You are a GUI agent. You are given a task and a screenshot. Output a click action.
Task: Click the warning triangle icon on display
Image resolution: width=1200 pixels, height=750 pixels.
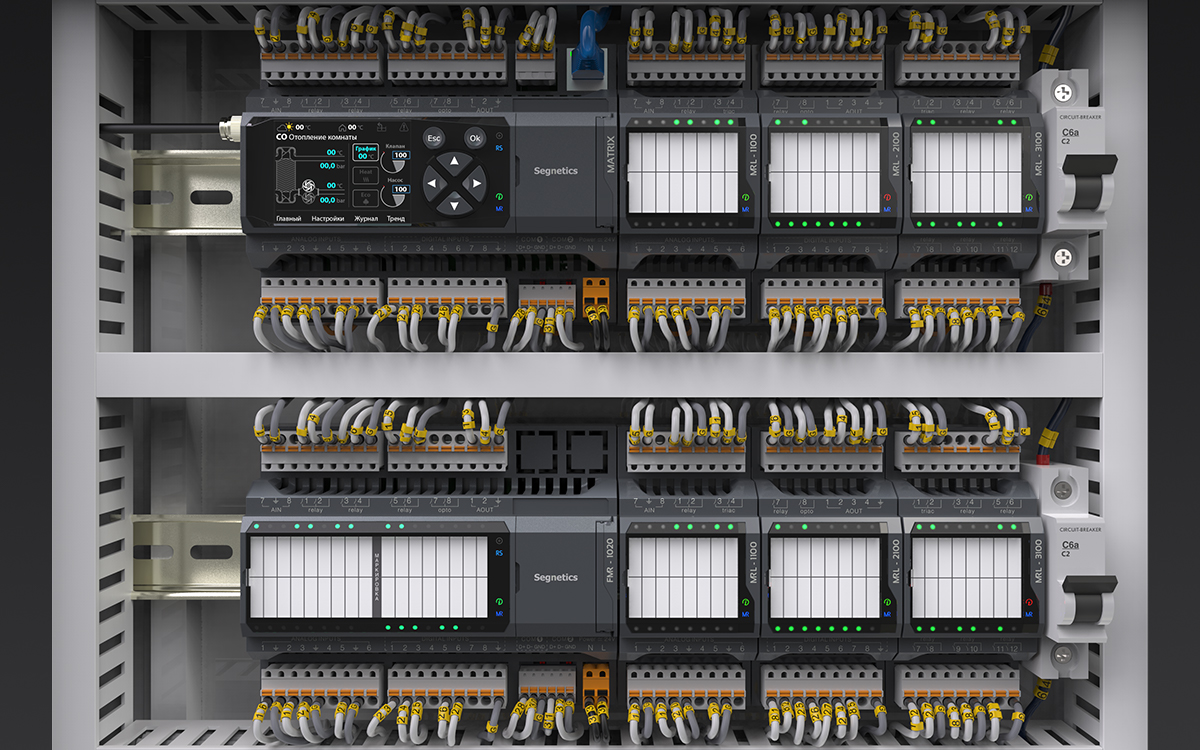(x=404, y=128)
